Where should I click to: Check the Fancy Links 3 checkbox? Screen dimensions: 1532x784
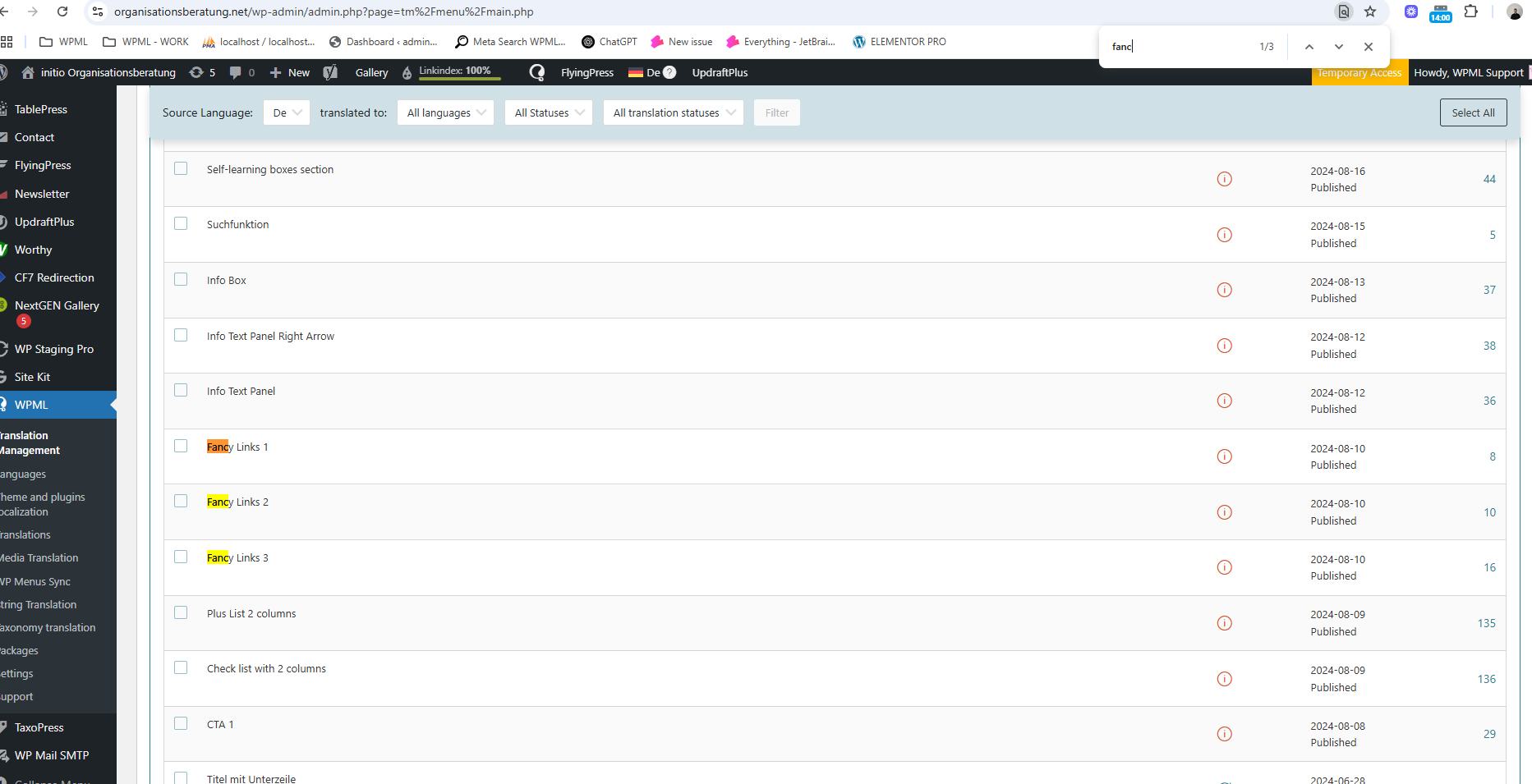[x=181, y=557]
